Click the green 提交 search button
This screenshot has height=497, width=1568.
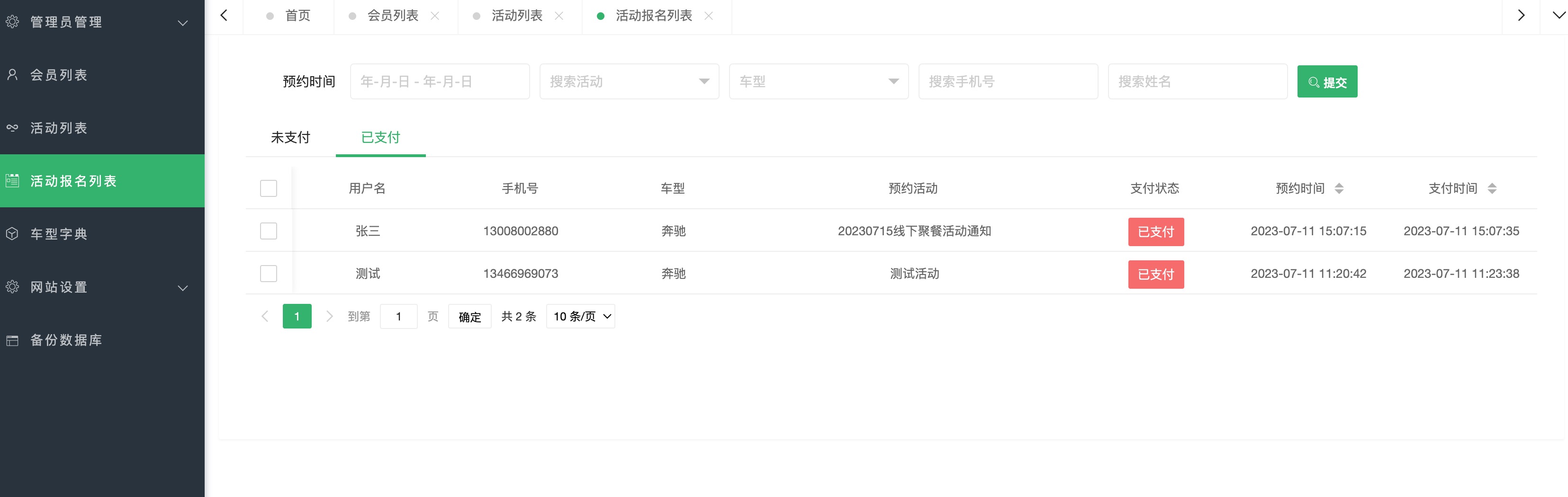click(x=1327, y=81)
